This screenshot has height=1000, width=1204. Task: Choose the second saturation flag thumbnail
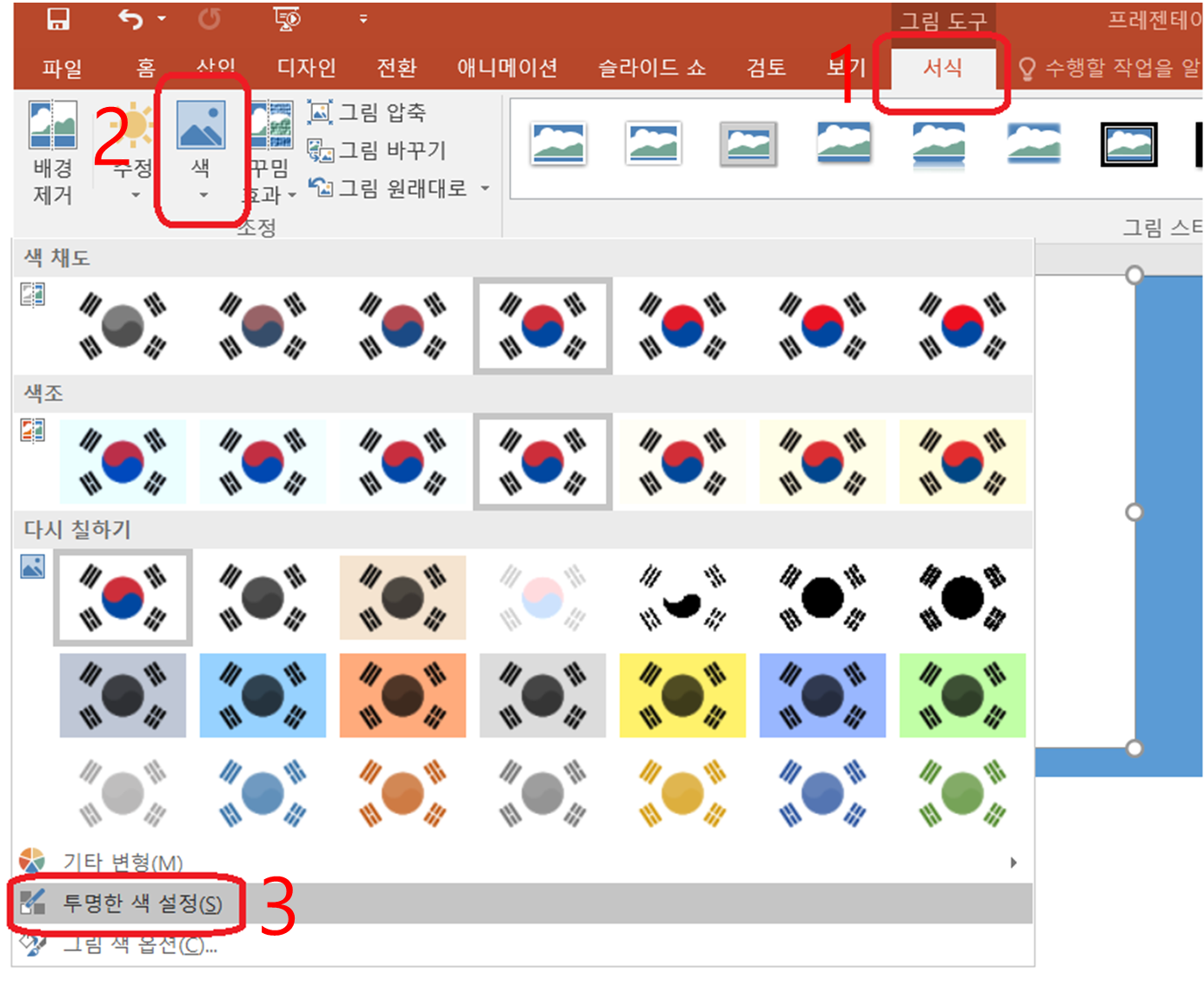(x=263, y=326)
